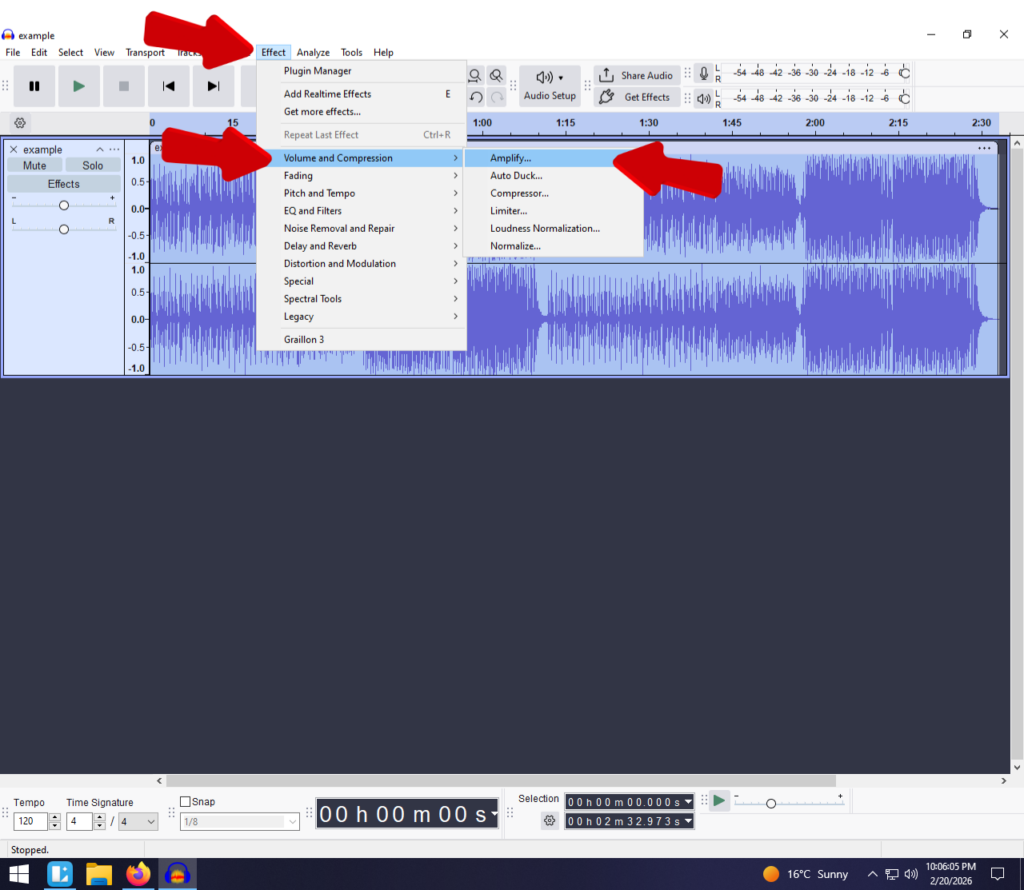
Task: Select Amplify... from the submenu
Action: pyautogui.click(x=511, y=158)
